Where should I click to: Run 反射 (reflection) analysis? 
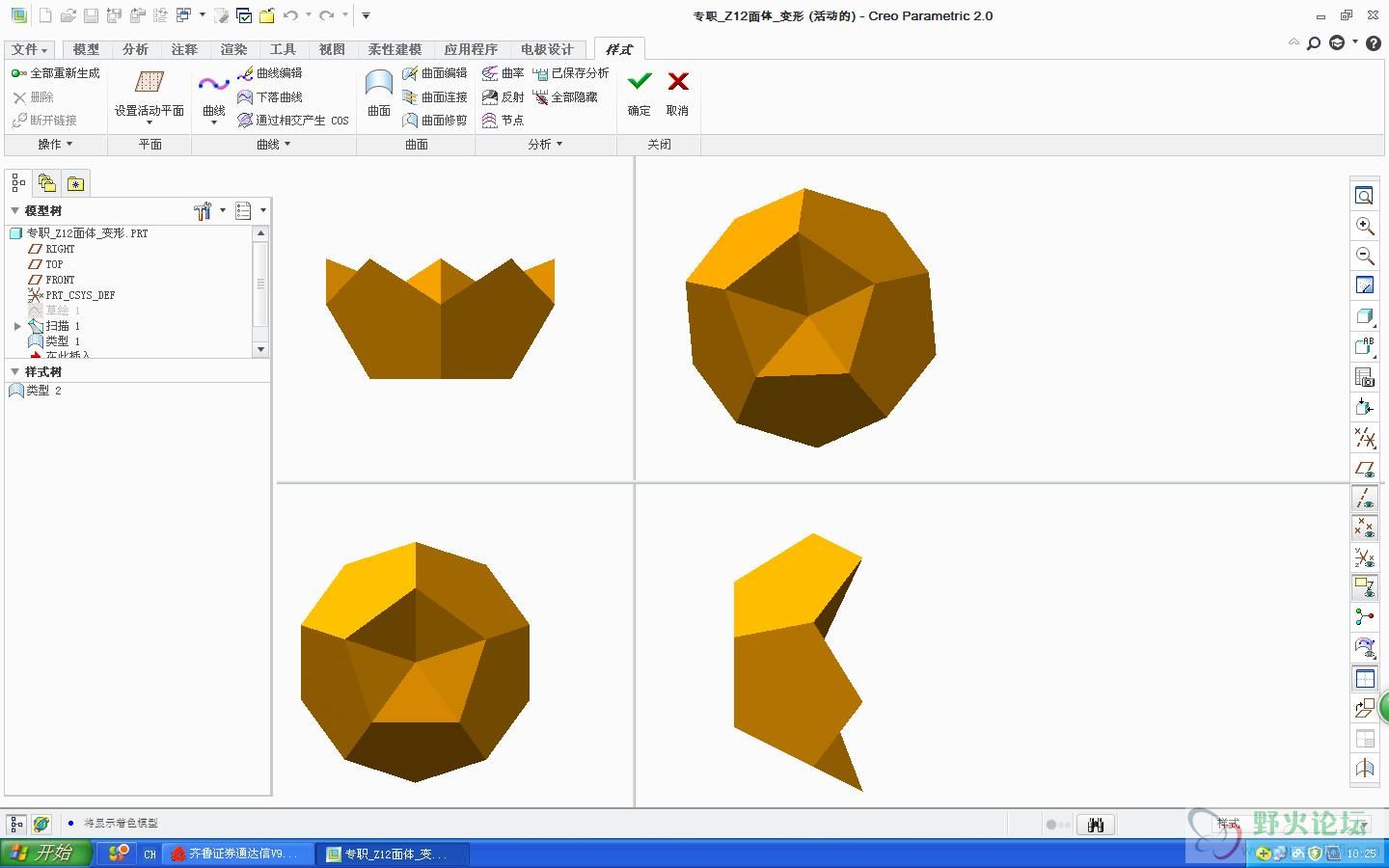(503, 96)
